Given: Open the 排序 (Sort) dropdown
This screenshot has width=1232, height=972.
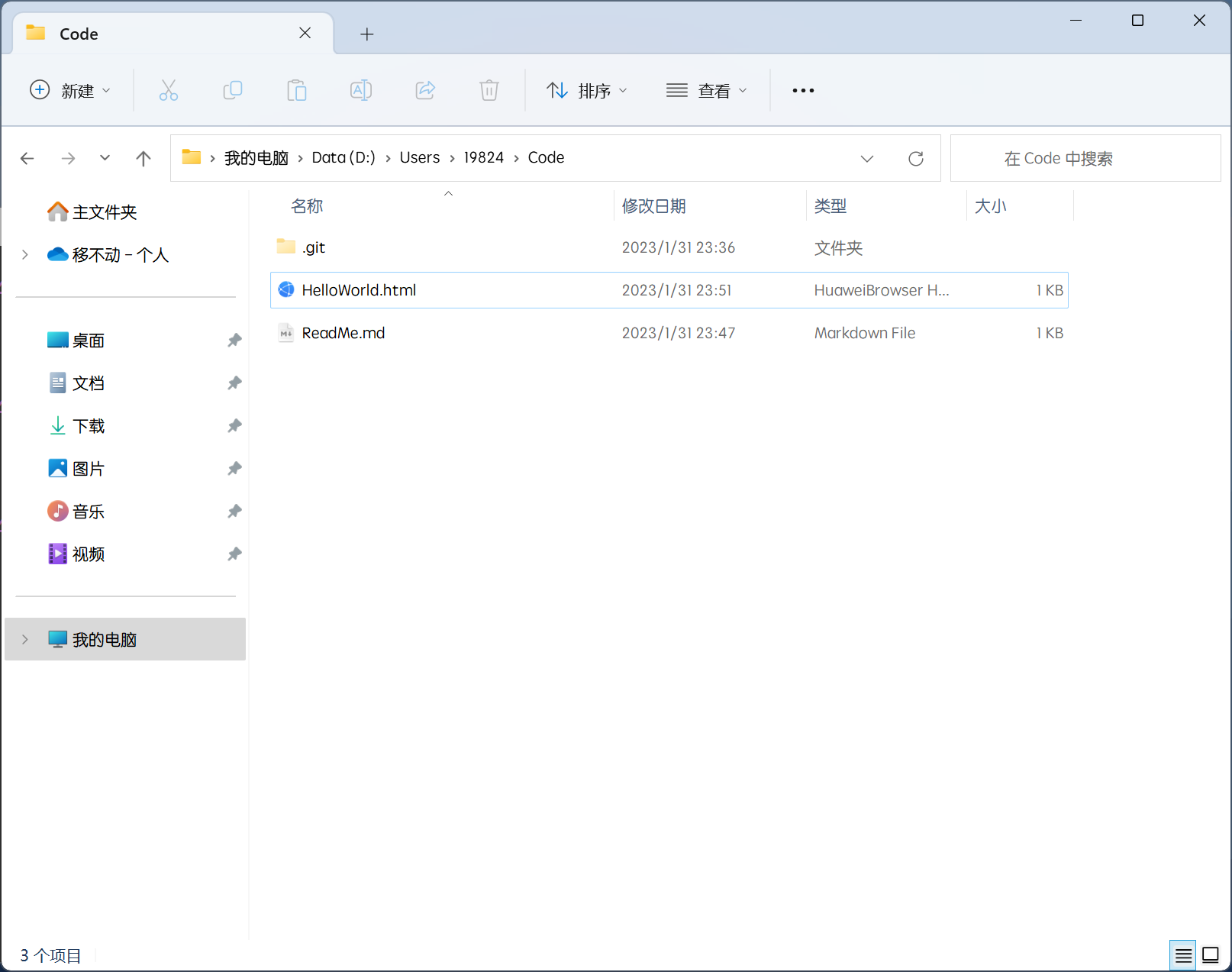Looking at the screenshot, I should (588, 90).
